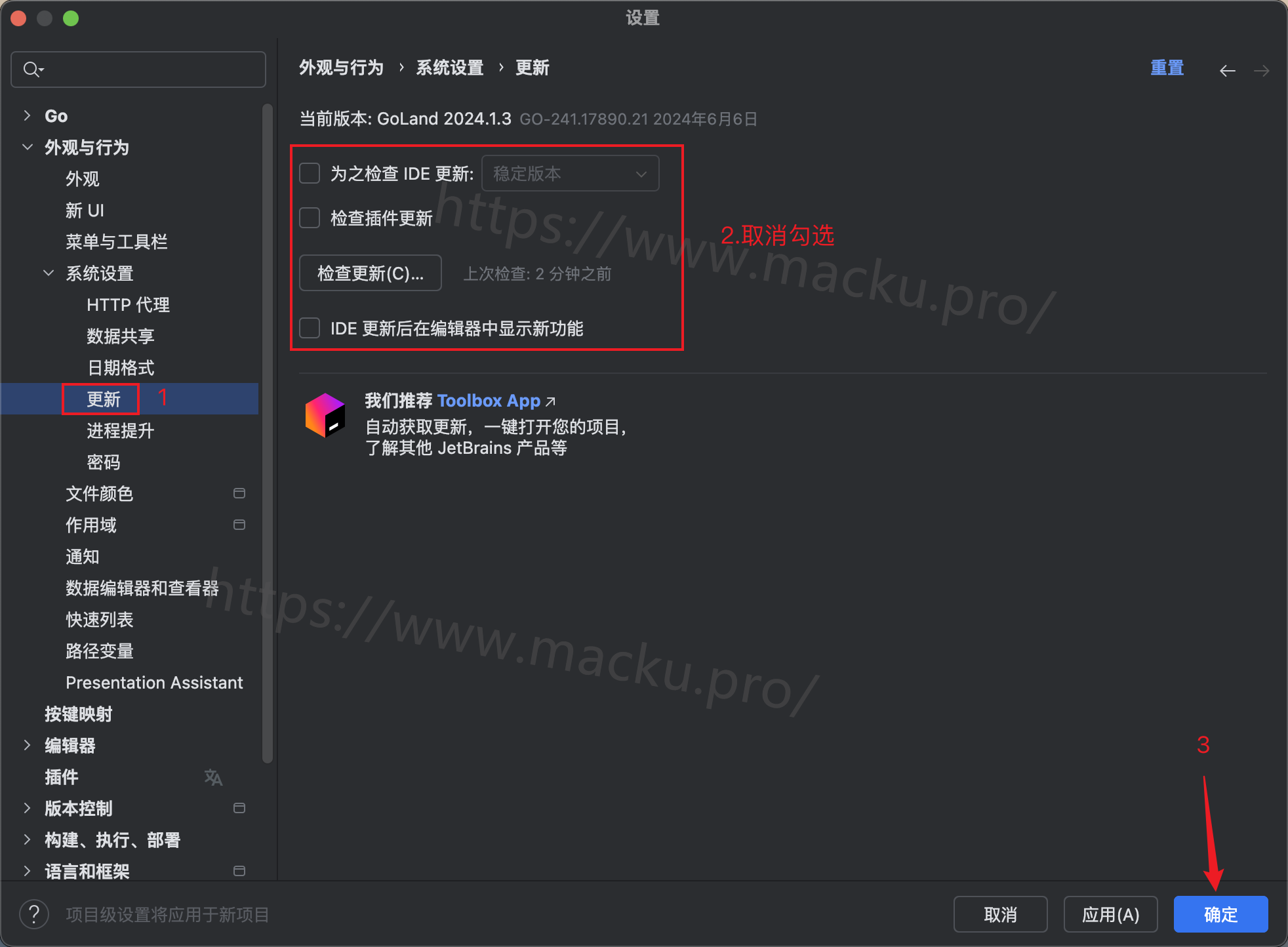Expand the 编辑器 section
Viewport: 1288px width, 947px height.
click(x=27, y=745)
